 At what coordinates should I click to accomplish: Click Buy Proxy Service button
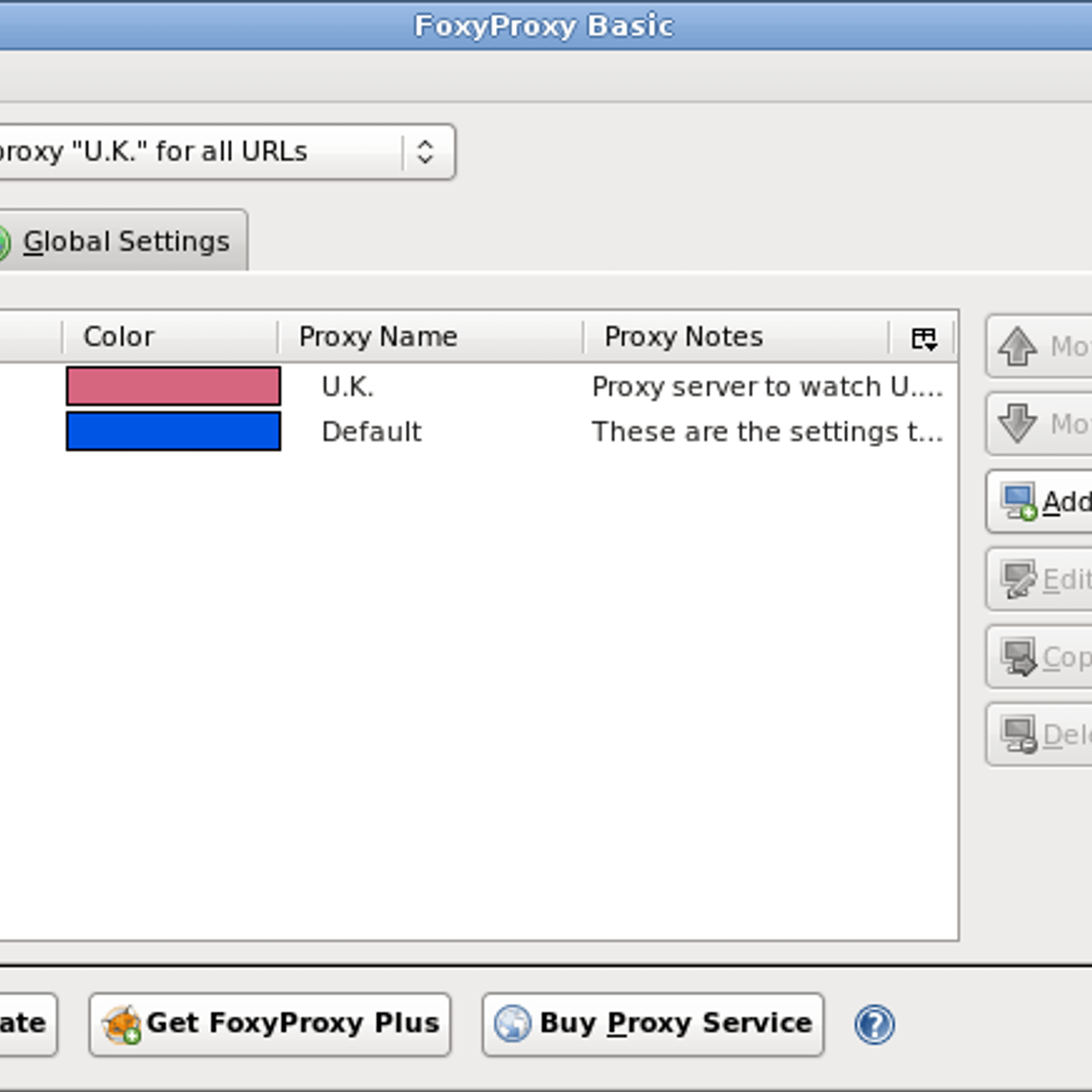tap(653, 1024)
